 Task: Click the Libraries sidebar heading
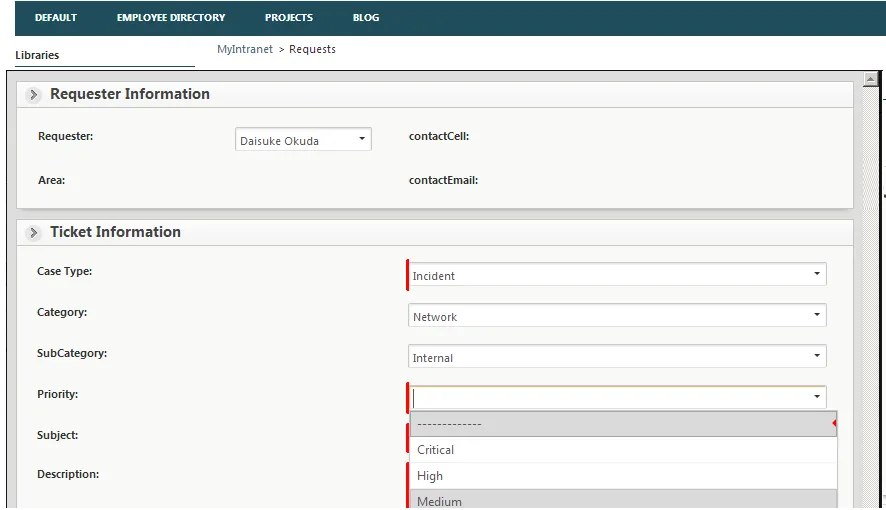pyautogui.click(x=37, y=55)
